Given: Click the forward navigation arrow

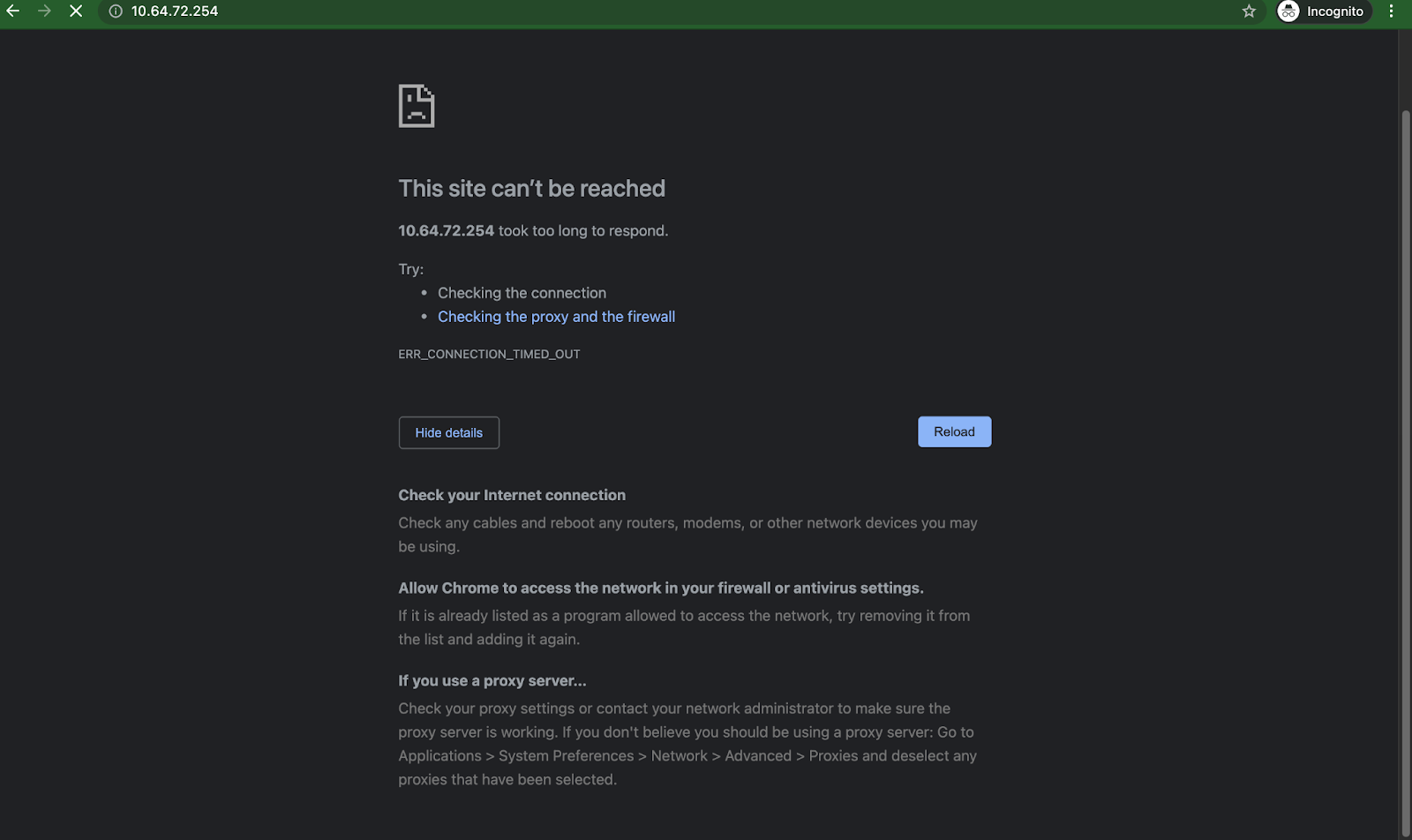Looking at the screenshot, I should tap(44, 11).
